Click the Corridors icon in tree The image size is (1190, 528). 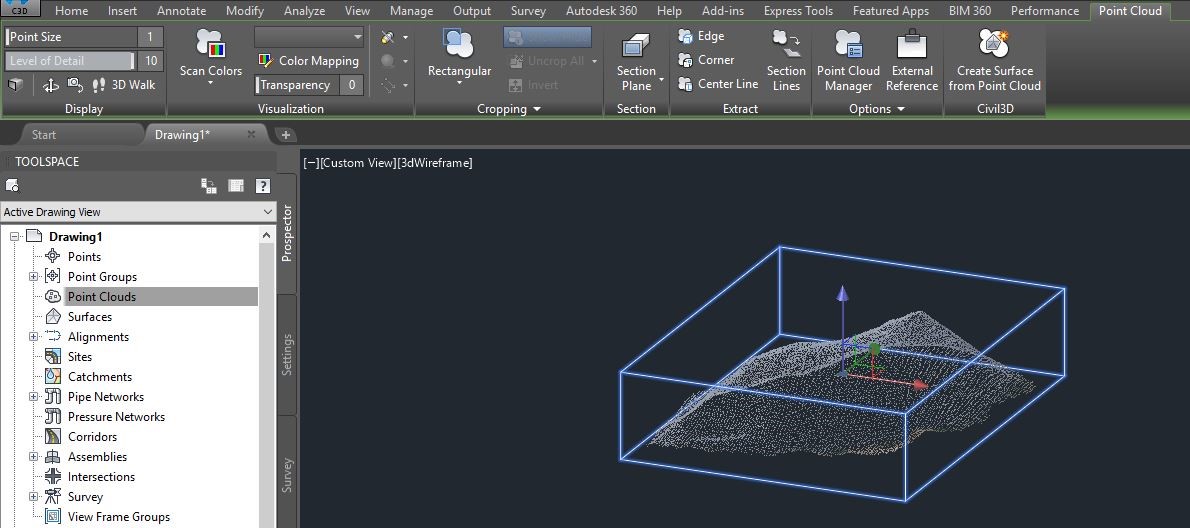[x=53, y=437]
